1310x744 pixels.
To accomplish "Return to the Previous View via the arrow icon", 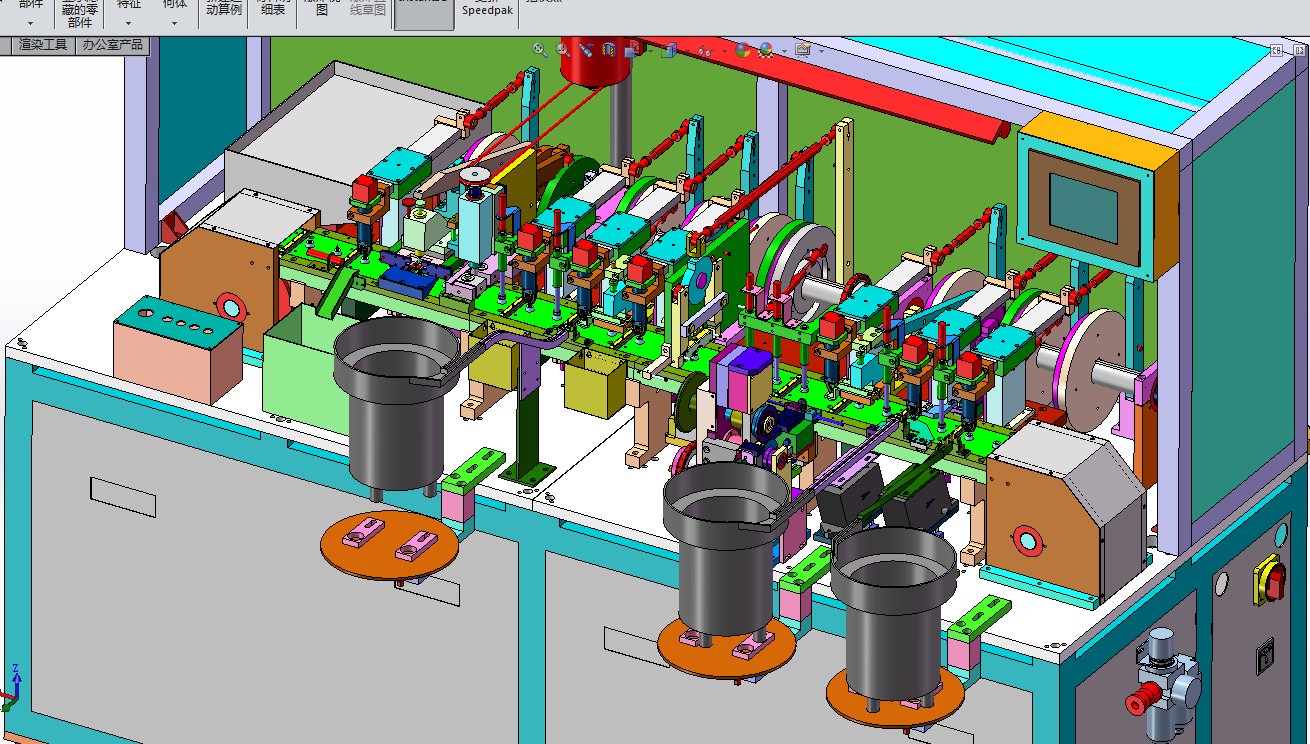I will tap(586, 49).
